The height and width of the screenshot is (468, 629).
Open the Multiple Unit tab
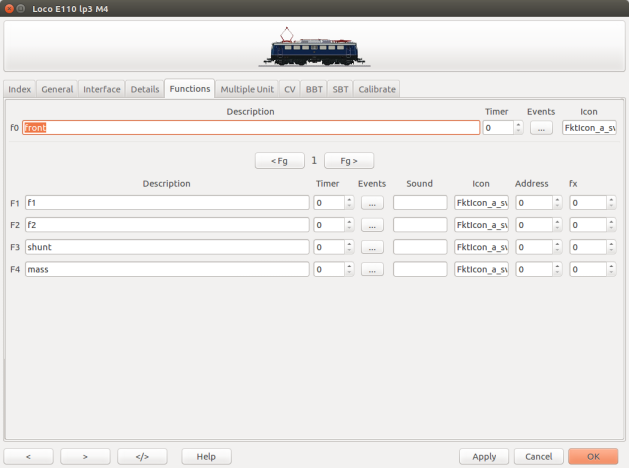coord(246,89)
